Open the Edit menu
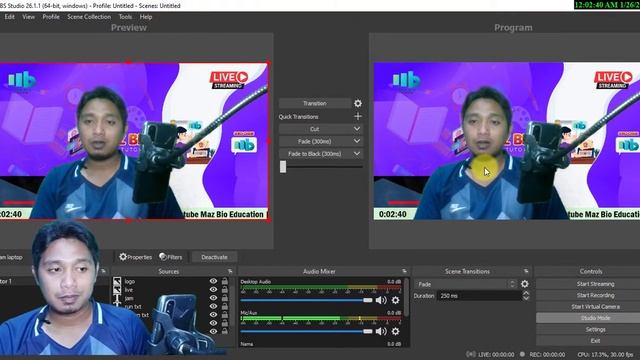Image resolution: width=640 pixels, height=360 pixels. point(10,17)
